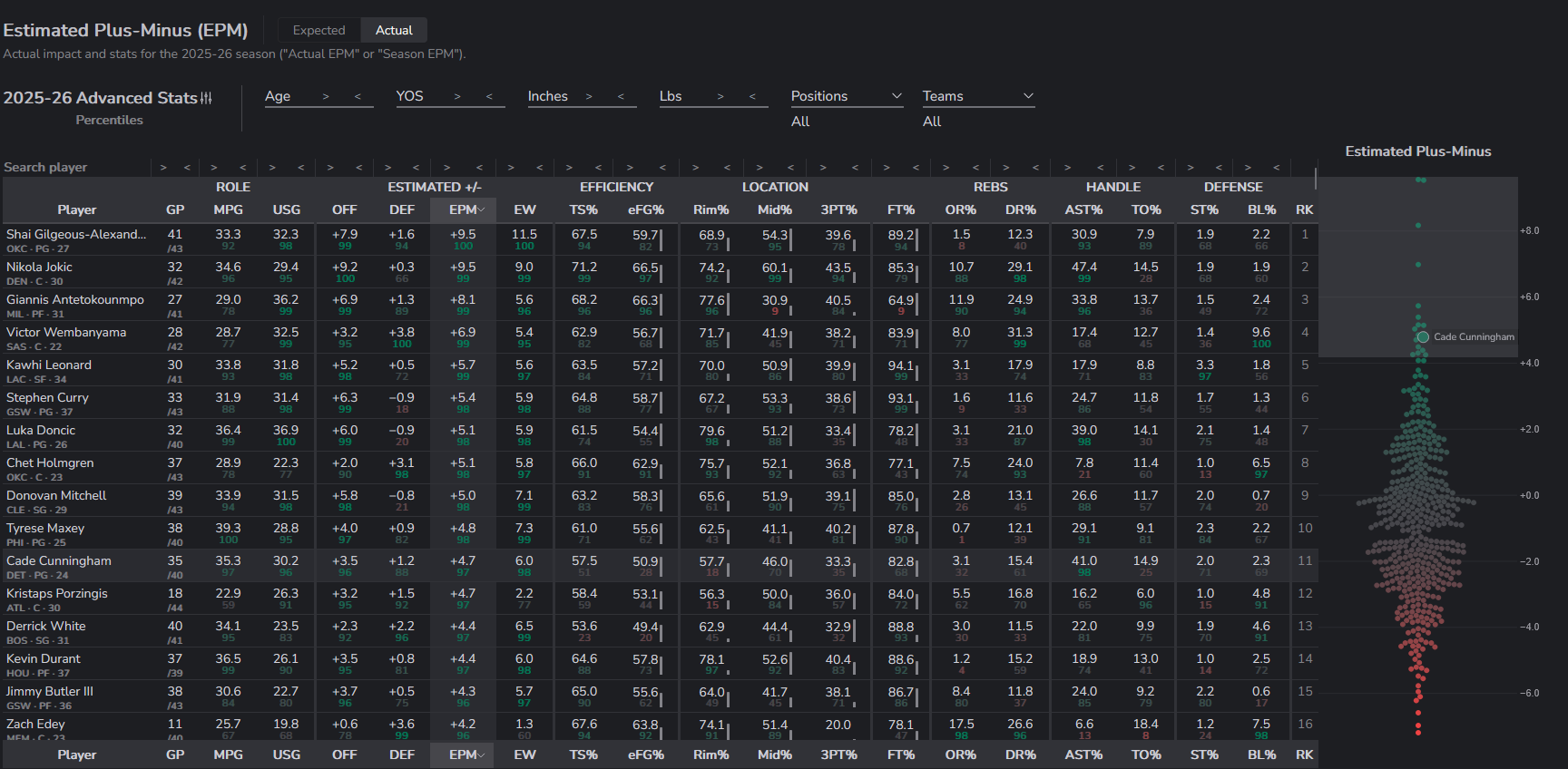
Task: Select the Positions filter value All
Action: tap(800, 122)
